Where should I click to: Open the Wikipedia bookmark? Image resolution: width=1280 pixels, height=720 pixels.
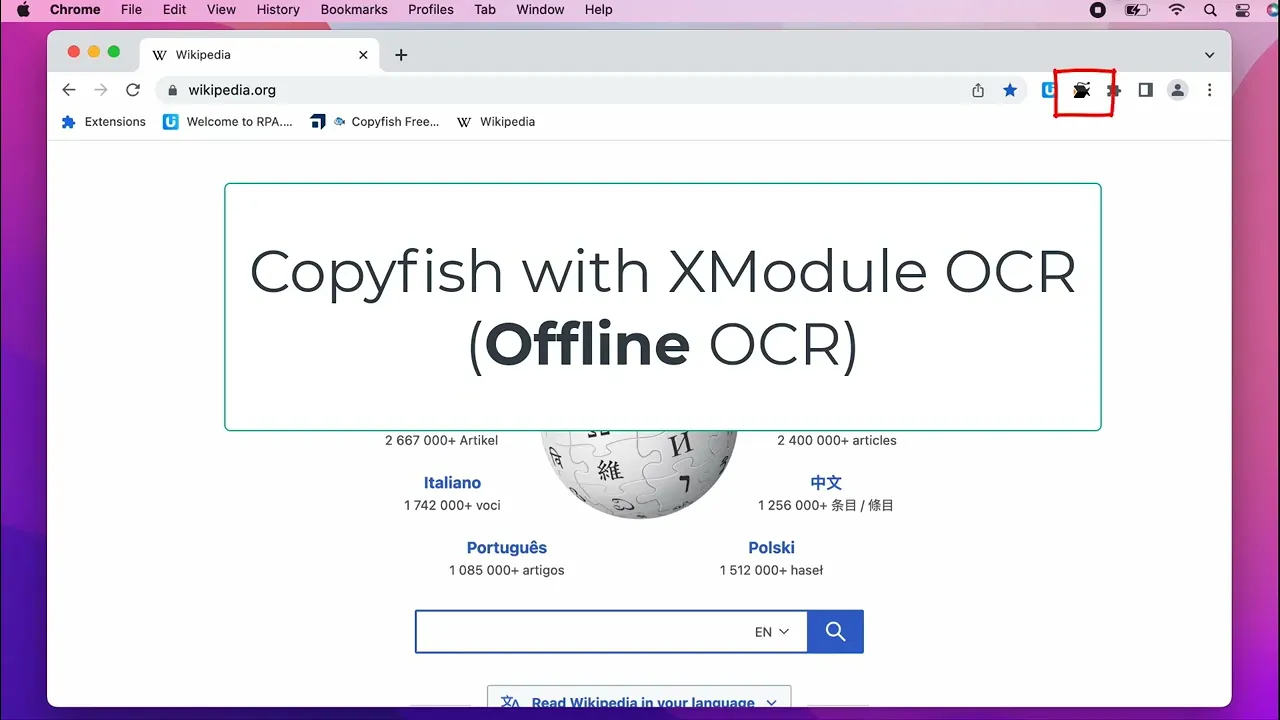click(496, 122)
